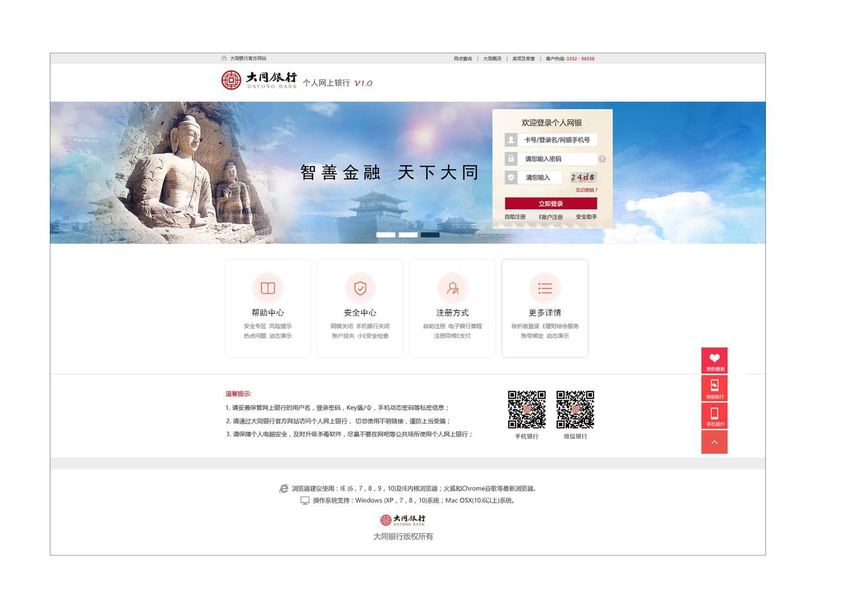This screenshot has width=849, height=600.
Task: Click the 手机银行 QR code
Action: tap(527, 410)
